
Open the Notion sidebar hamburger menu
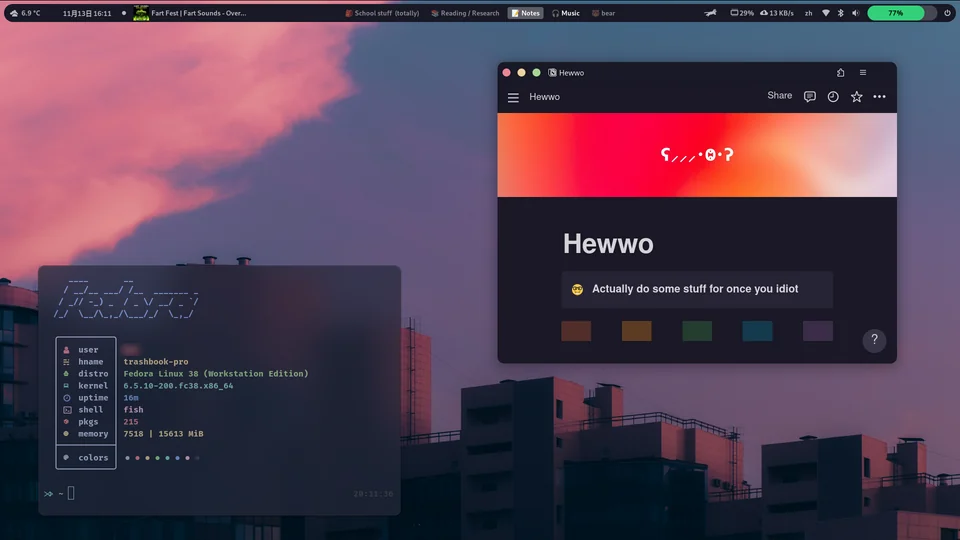513,97
